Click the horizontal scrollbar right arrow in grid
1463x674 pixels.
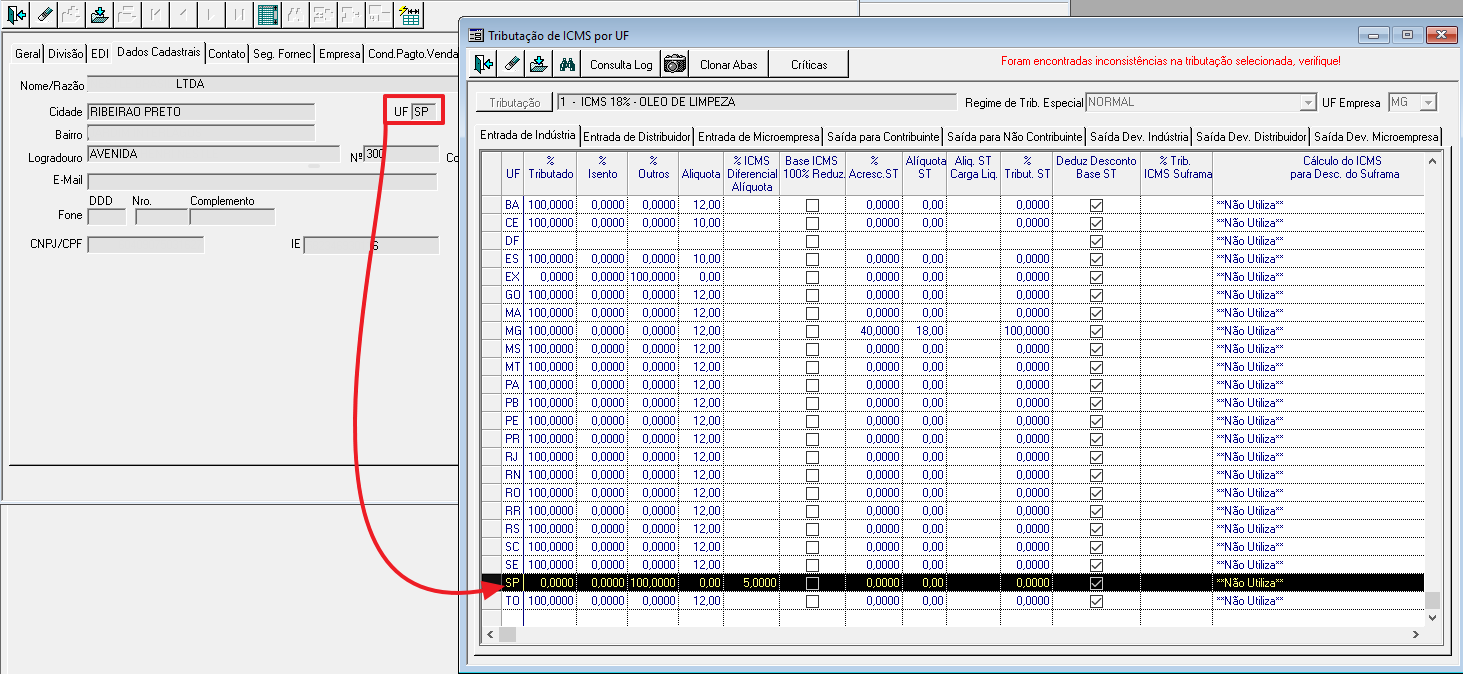point(1418,635)
